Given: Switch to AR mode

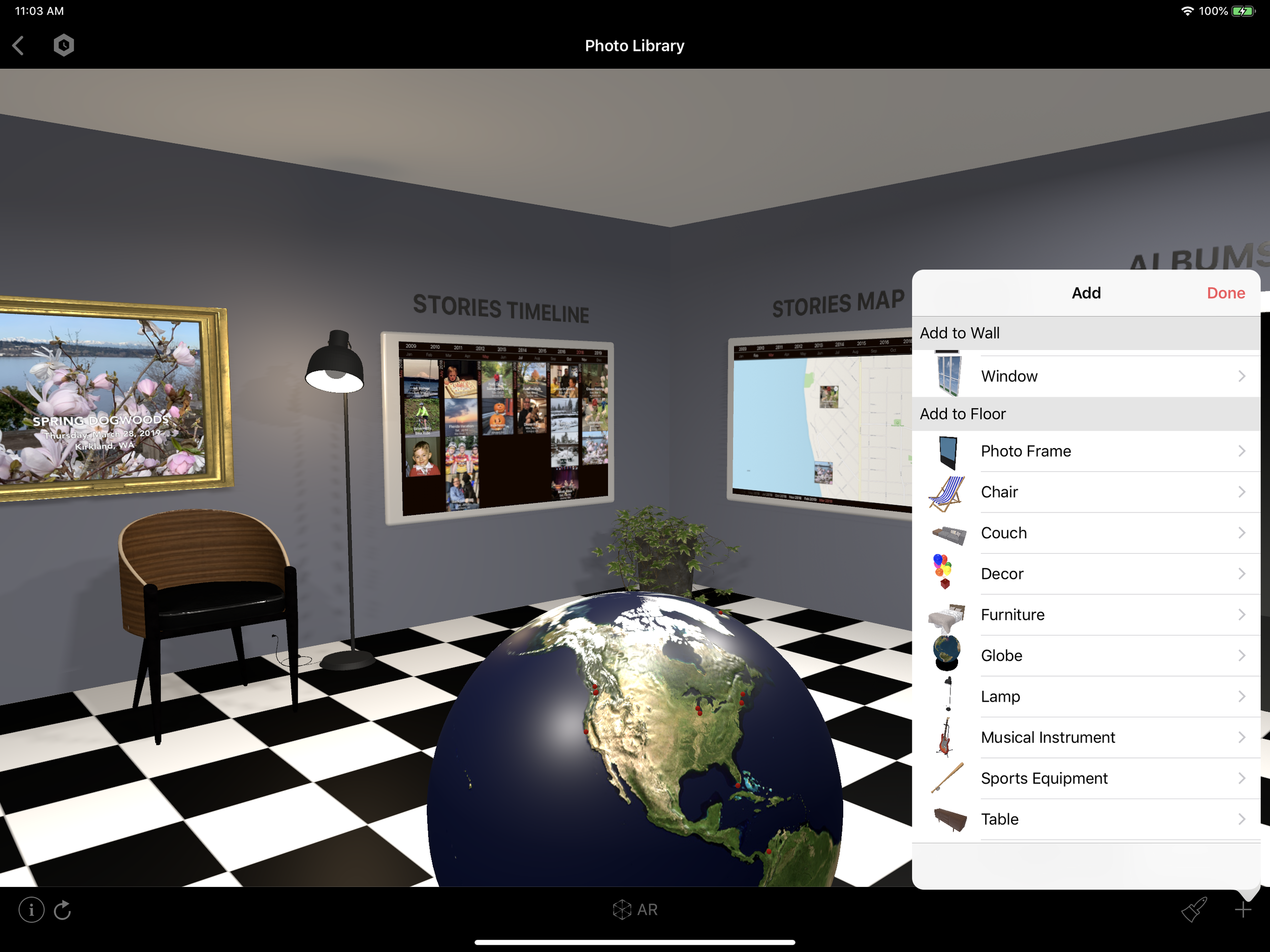Looking at the screenshot, I should [634, 909].
